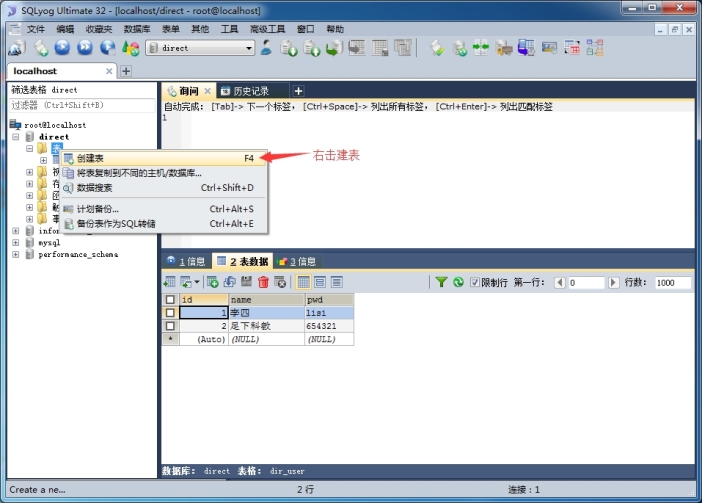Switch to the 3 信息 result tab
702x503 pixels.
pyautogui.click(x=297, y=261)
